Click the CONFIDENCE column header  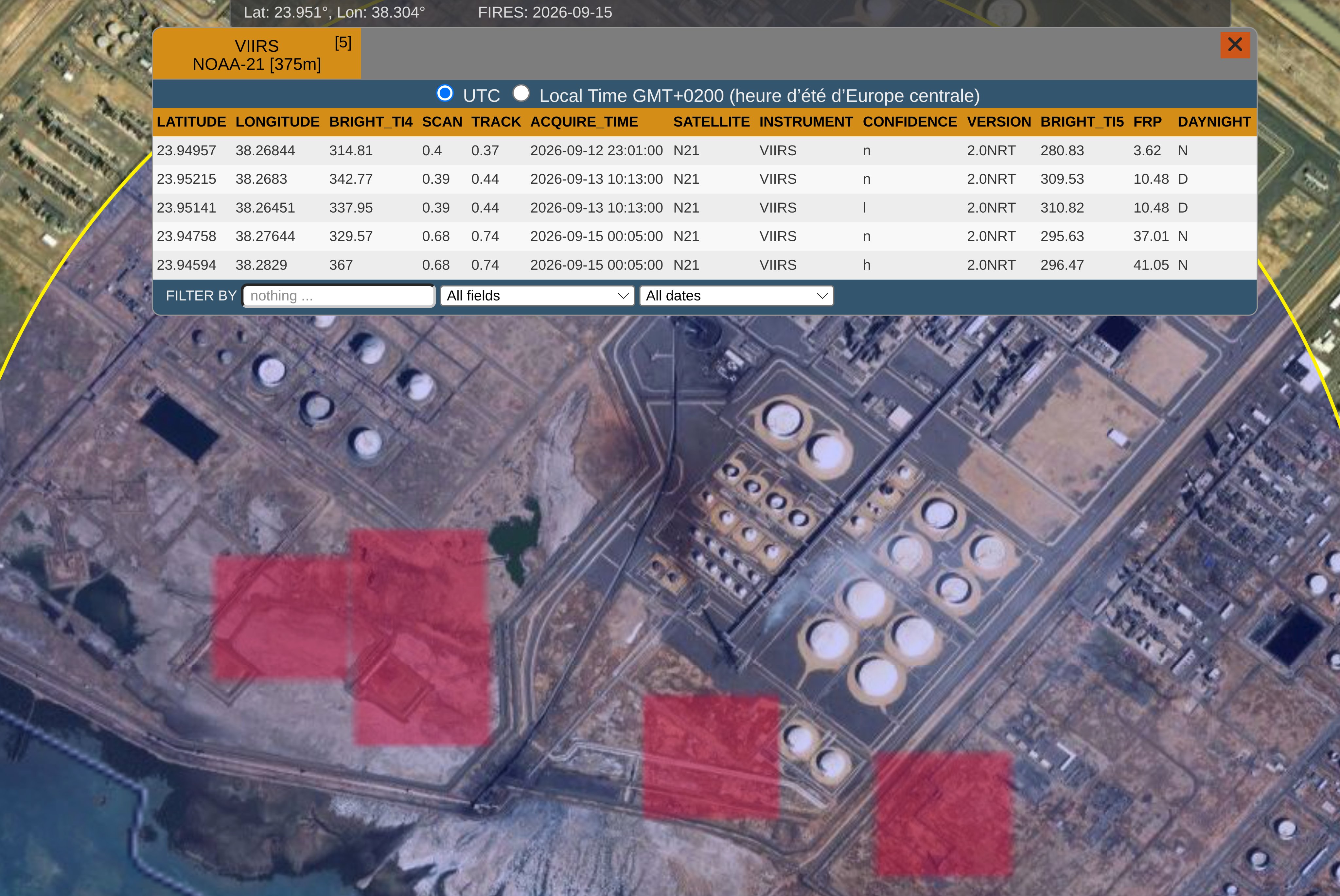point(909,122)
